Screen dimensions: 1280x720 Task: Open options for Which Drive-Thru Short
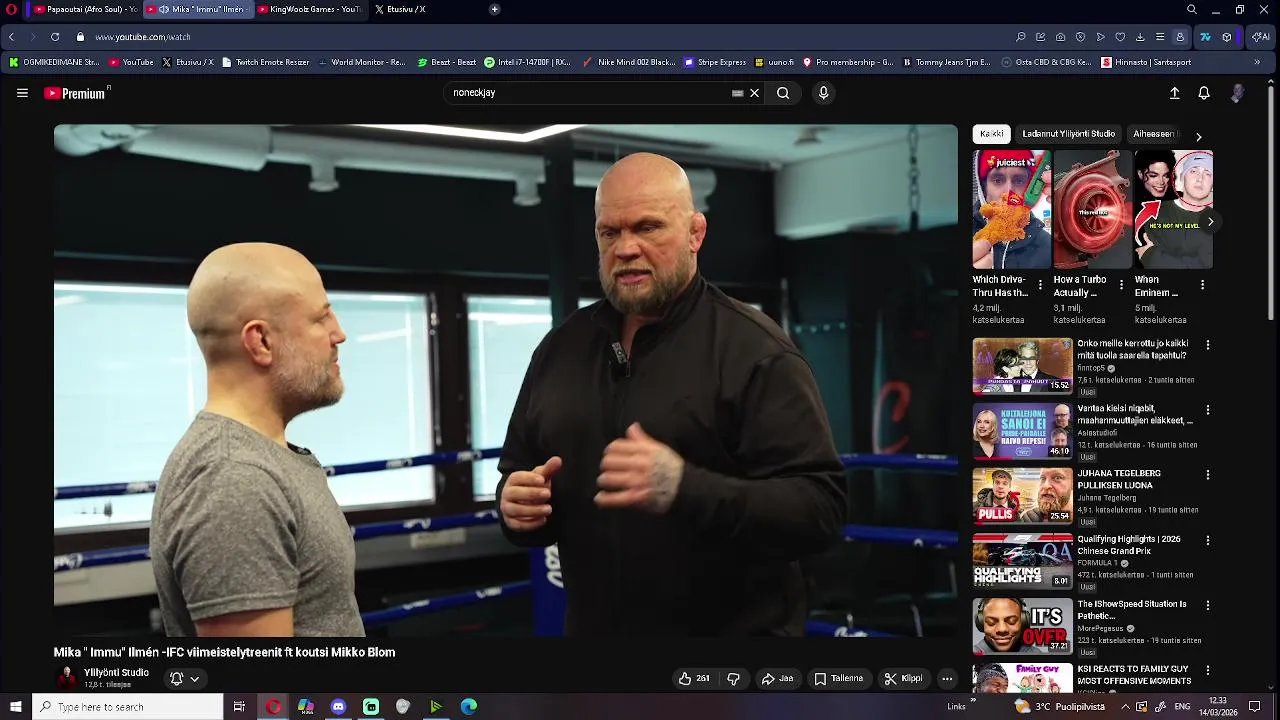coord(1041,286)
